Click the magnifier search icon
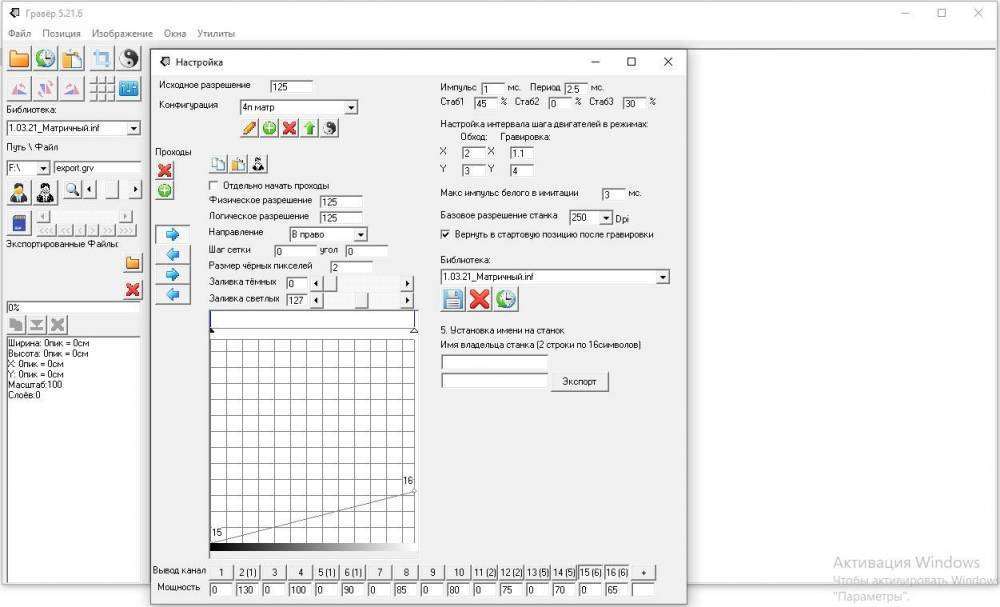1000x607 pixels. 72,190
